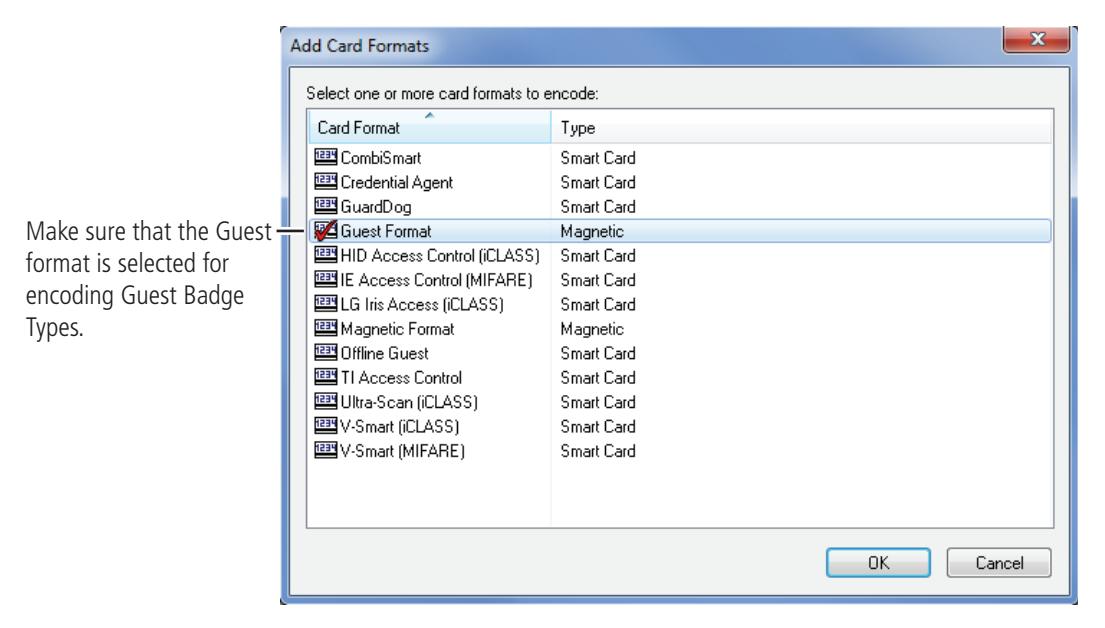The image size is (1105, 628).
Task: Uncheck the Guest Format checked icon
Action: [x=325, y=230]
